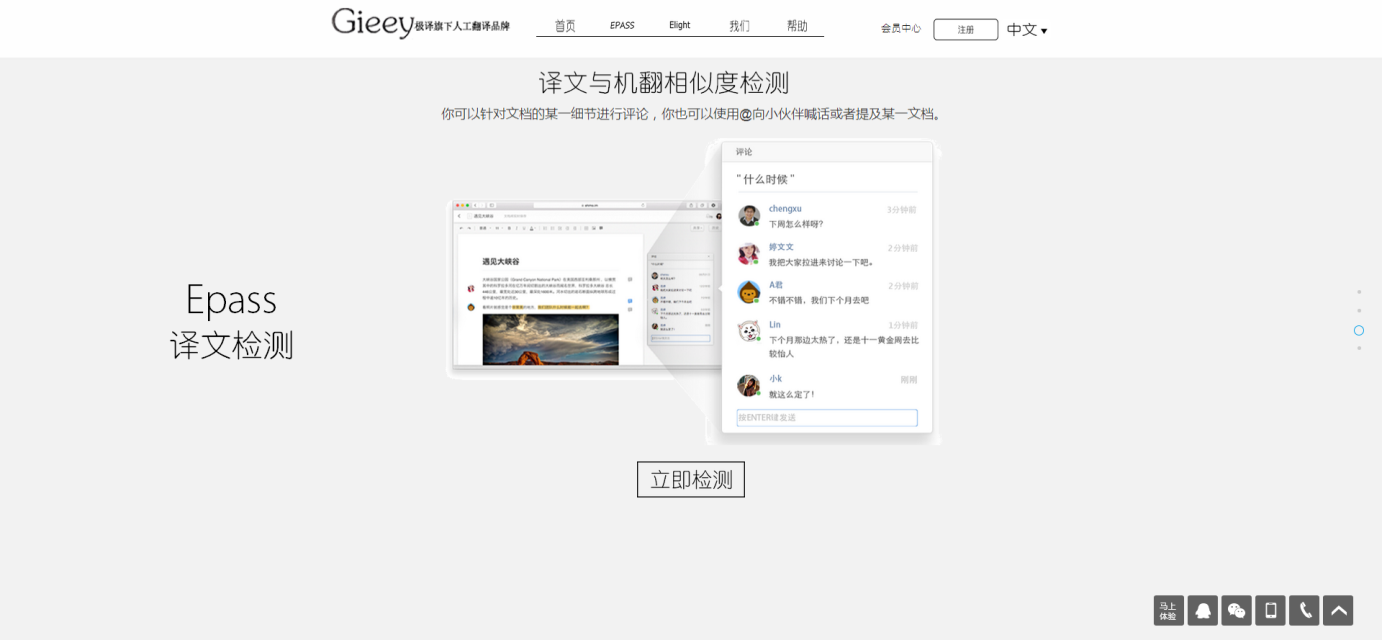
Task: Open the mobile phone icon
Action: tap(1270, 611)
